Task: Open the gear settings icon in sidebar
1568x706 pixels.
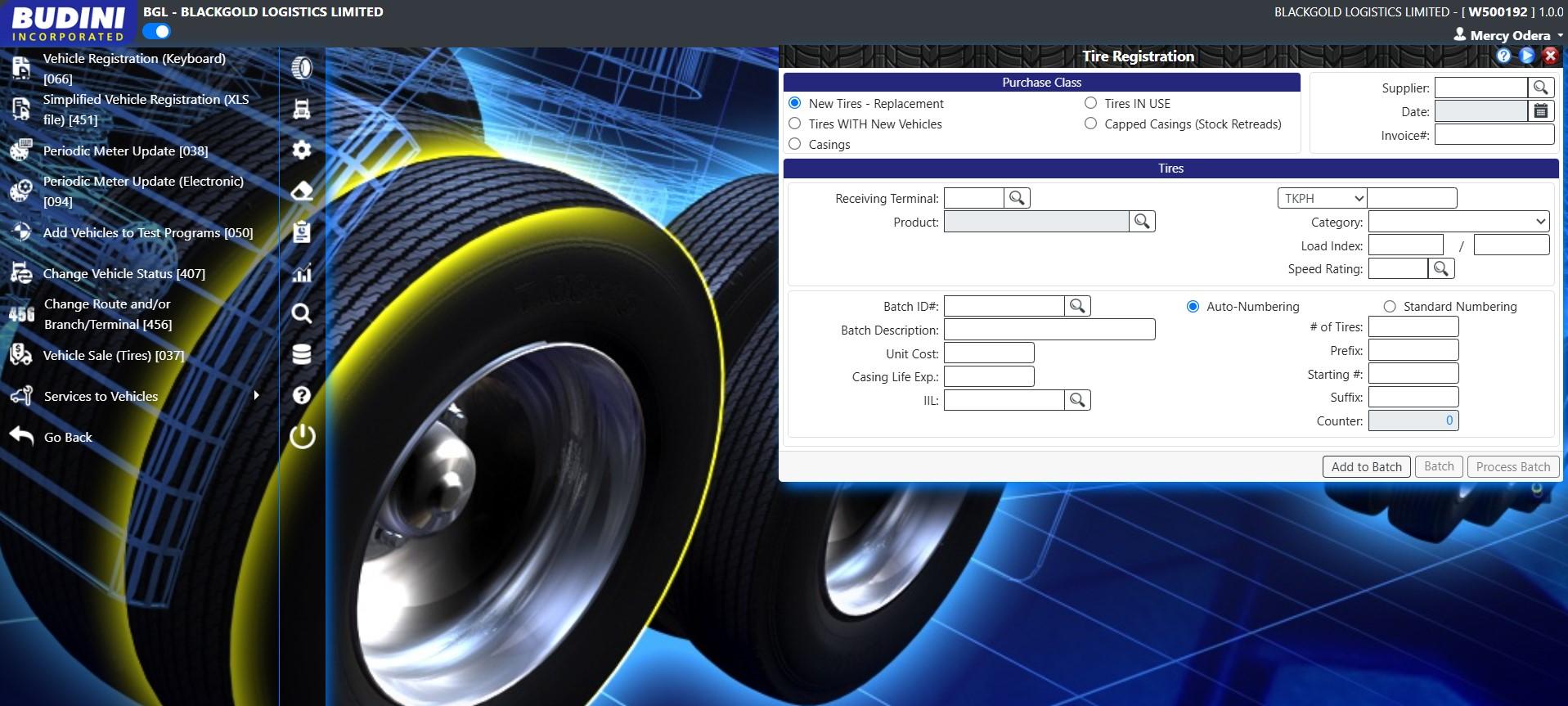Action: (x=302, y=150)
